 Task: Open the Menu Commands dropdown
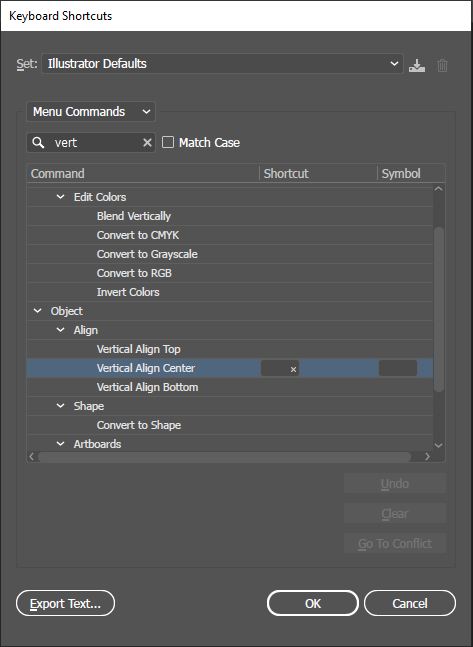91,111
